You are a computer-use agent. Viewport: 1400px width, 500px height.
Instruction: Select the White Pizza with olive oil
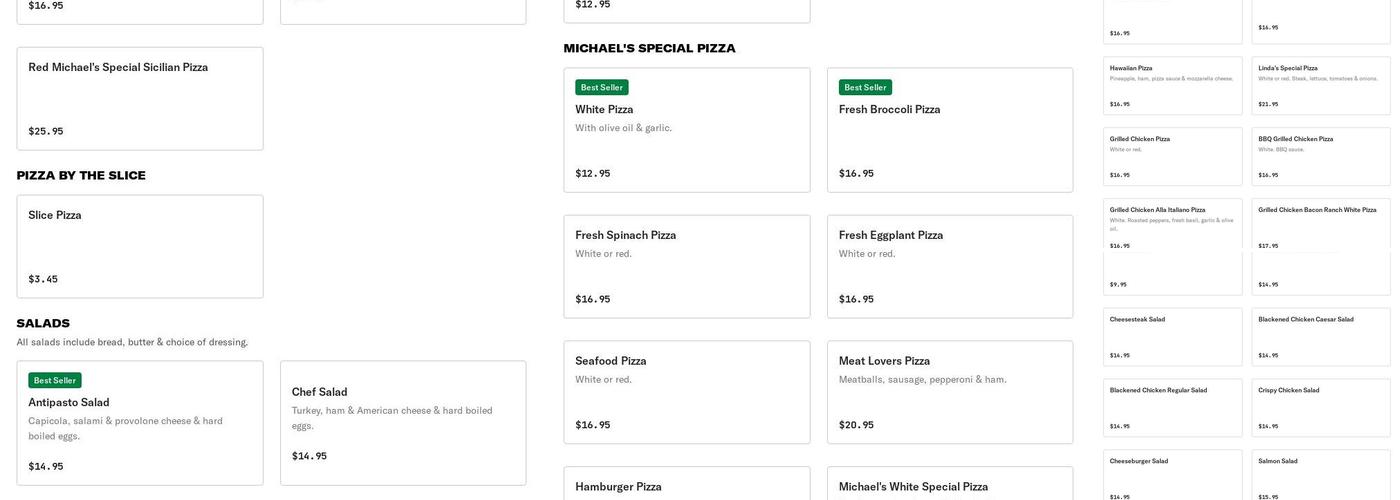[x=687, y=130]
